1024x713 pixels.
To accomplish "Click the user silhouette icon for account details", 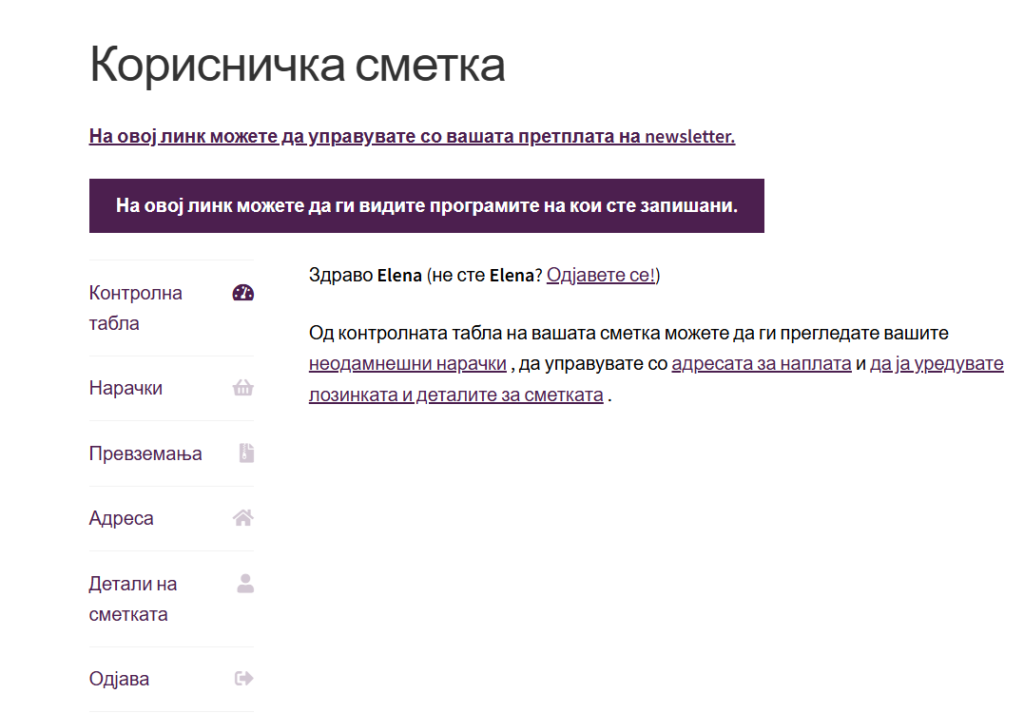I will pos(245,584).
